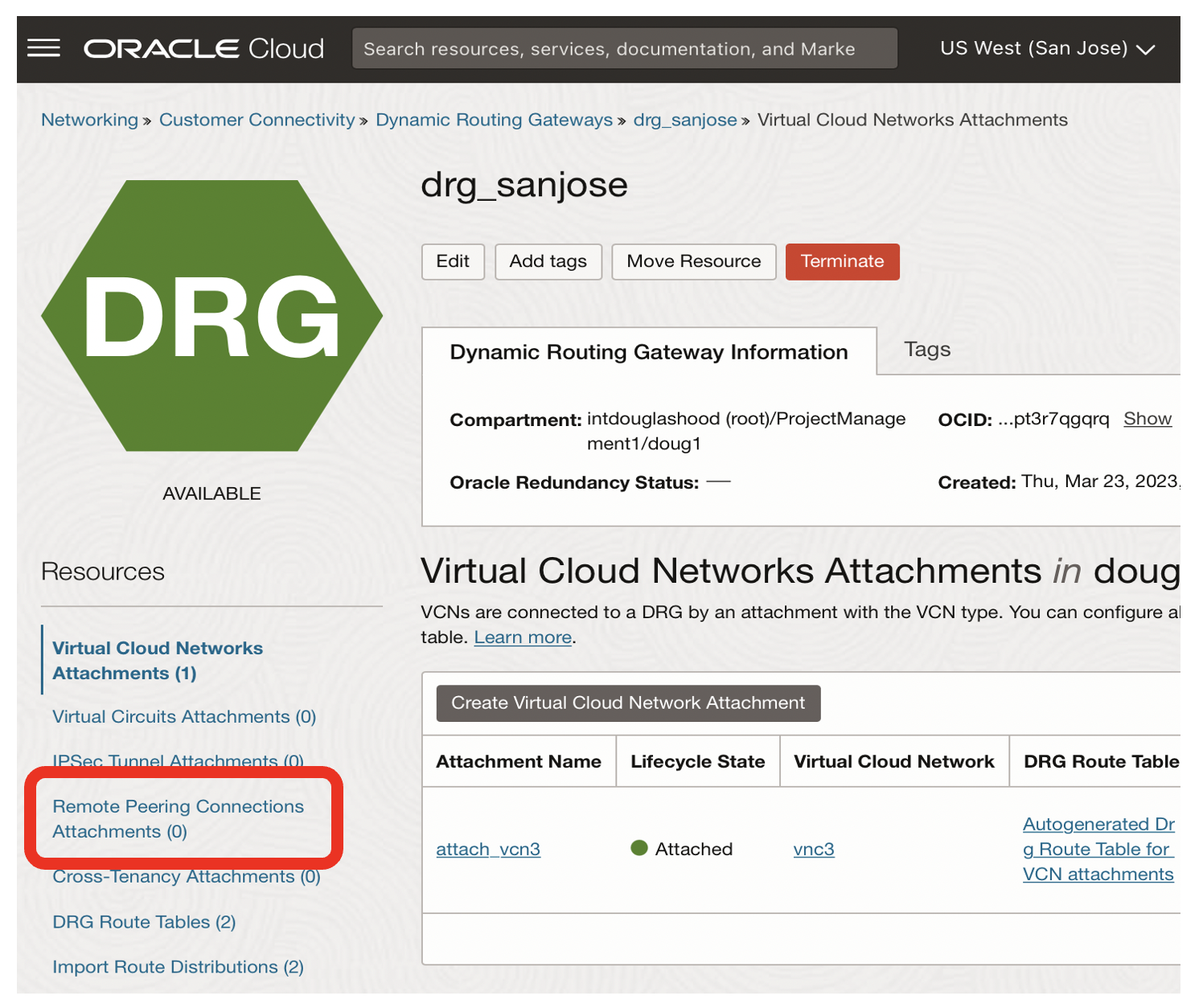Image resolution: width=1203 pixels, height=1008 pixels.
Task: Click the Add tags button
Action: tap(548, 261)
